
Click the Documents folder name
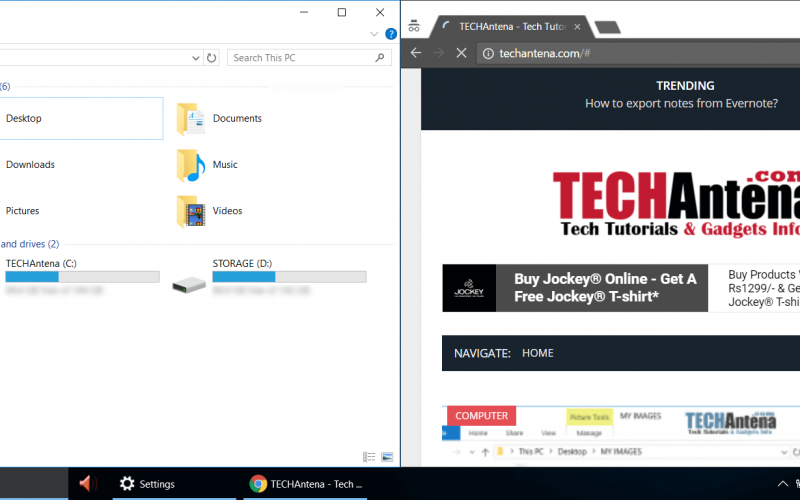pyautogui.click(x=237, y=118)
